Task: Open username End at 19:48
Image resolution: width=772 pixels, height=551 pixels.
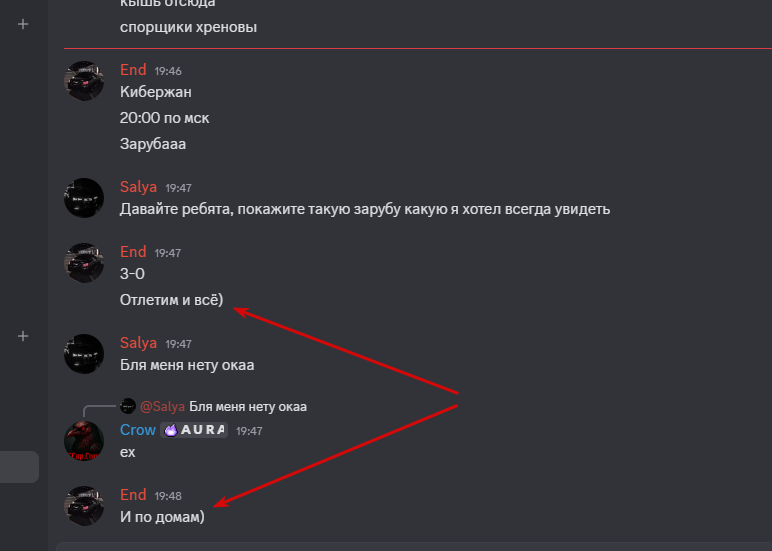Action: 133,495
